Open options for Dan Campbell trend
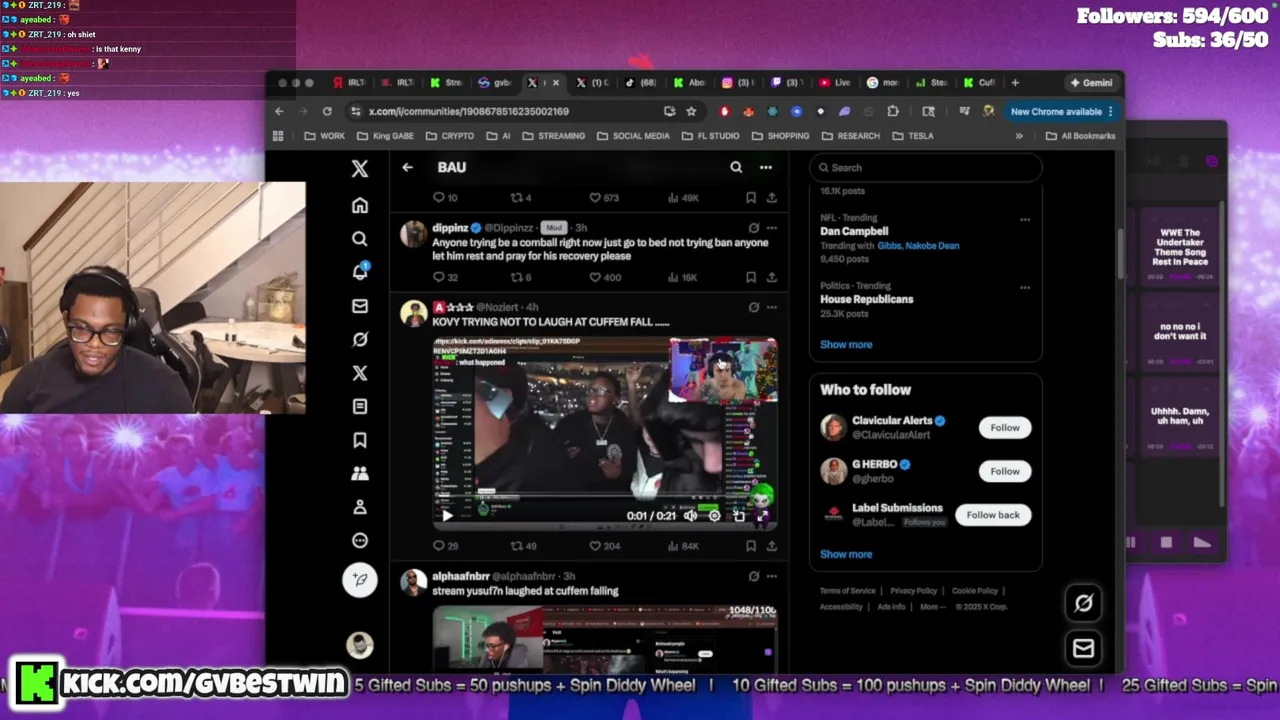 click(x=1025, y=219)
